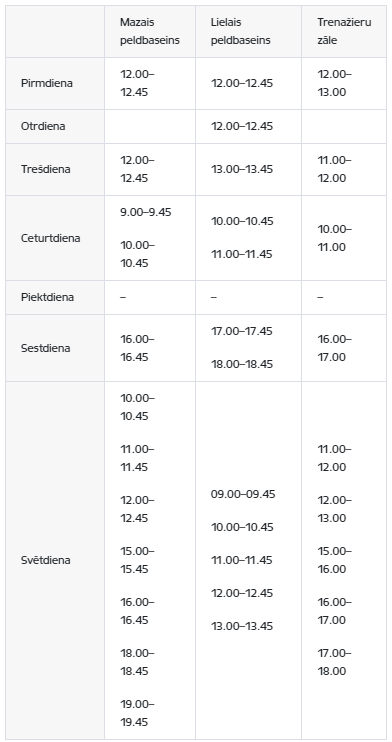This screenshot has width=392, height=742.
Task: Click Sestdiena large pool time 18.00–18.45
Action: click(x=242, y=364)
